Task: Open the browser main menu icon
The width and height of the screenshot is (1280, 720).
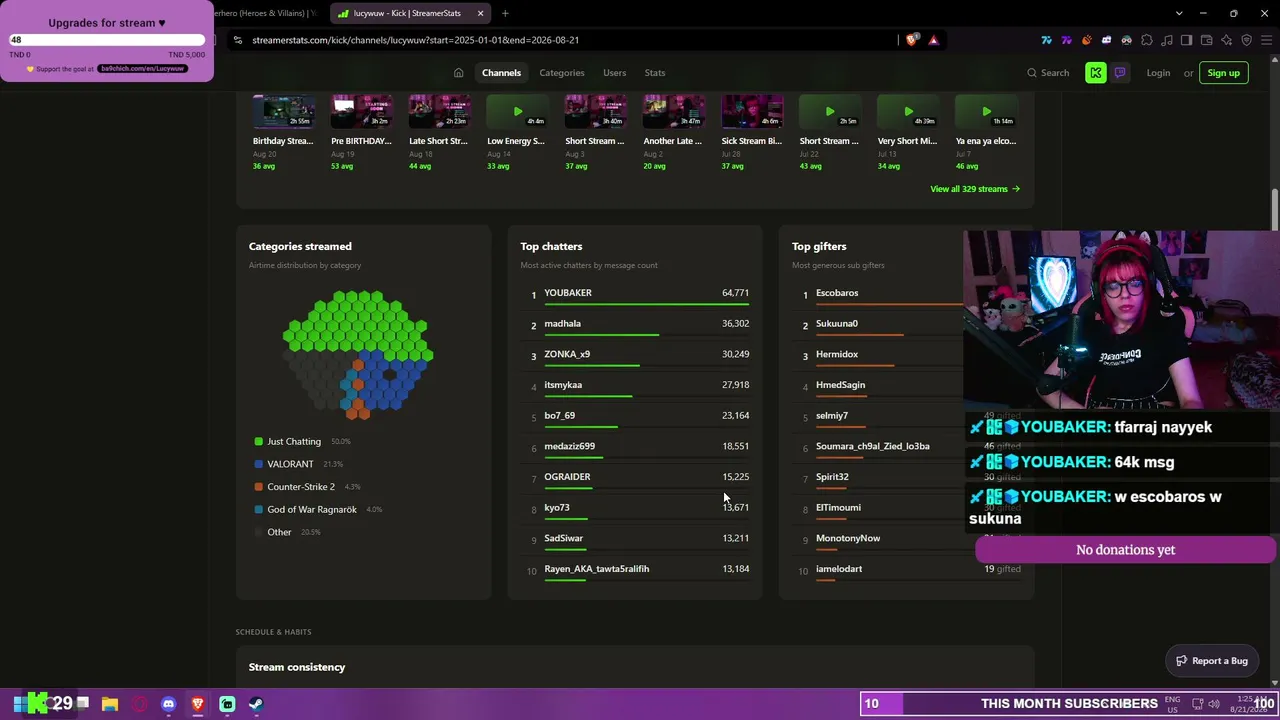Action: [x=1266, y=40]
